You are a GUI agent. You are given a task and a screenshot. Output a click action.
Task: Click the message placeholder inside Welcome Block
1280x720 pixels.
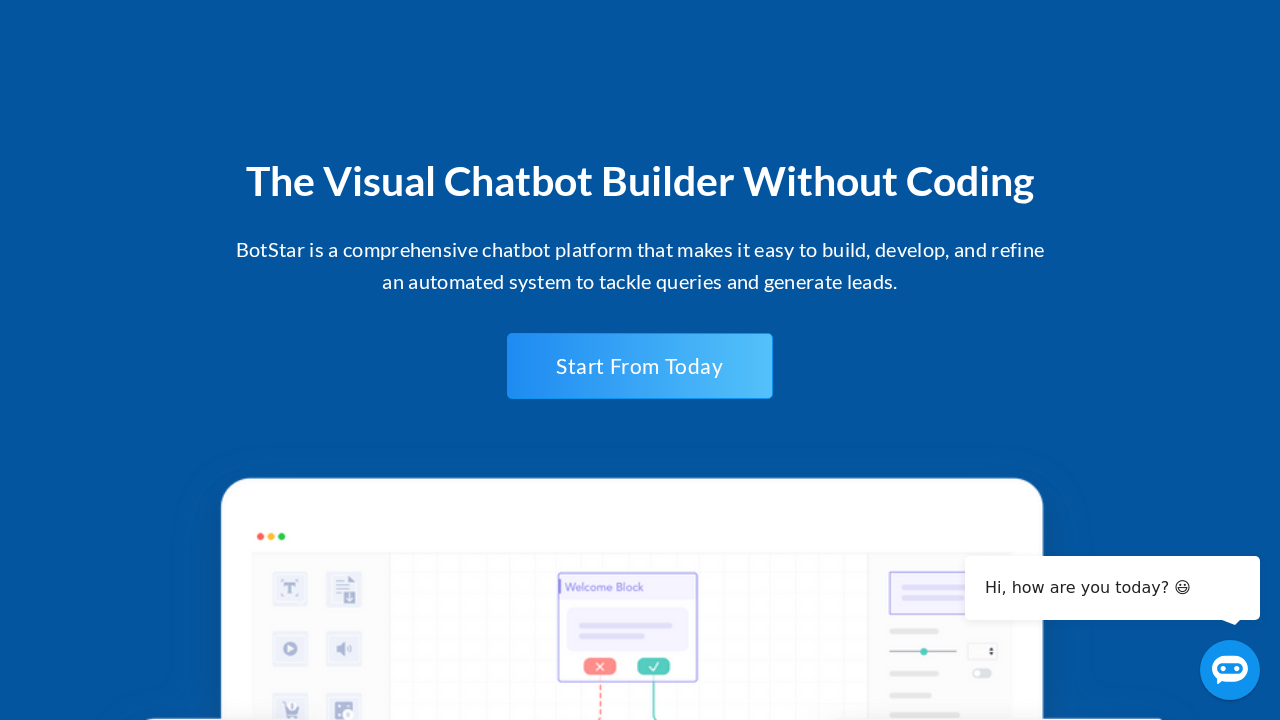click(x=627, y=630)
